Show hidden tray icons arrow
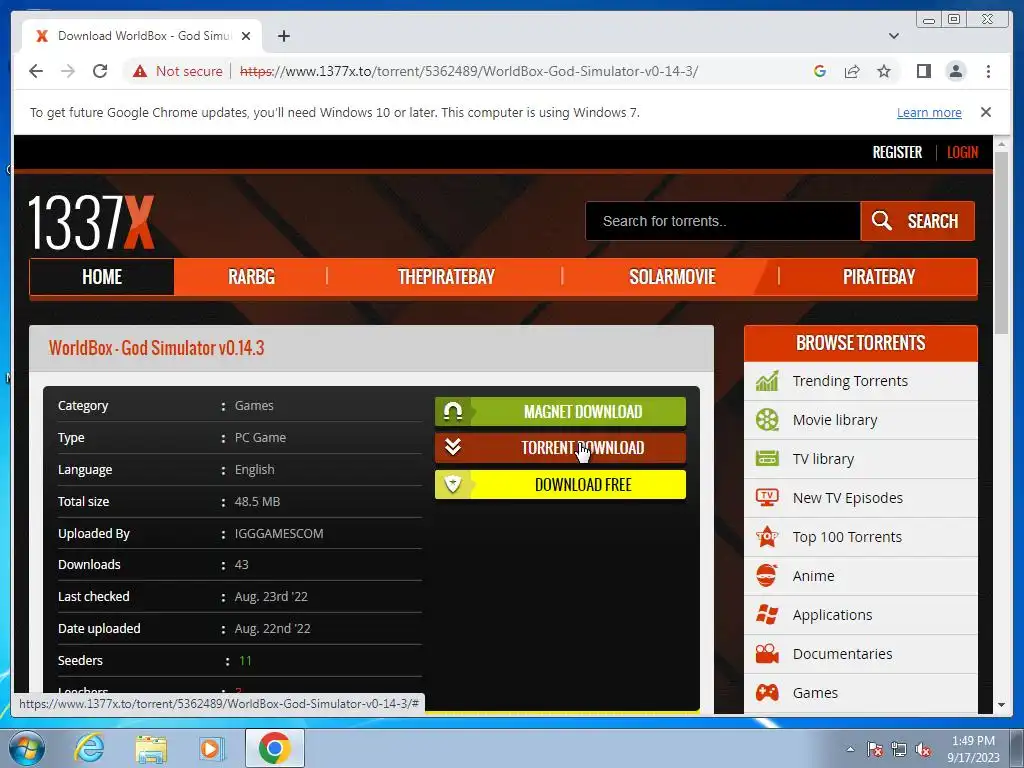Viewport: 1024px width, 768px height. tap(850, 749)
